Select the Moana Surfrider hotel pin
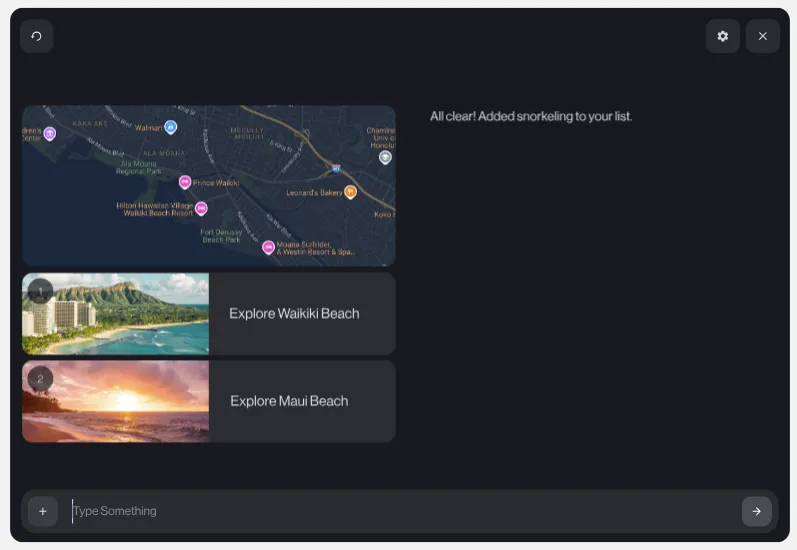 (268, 247)
